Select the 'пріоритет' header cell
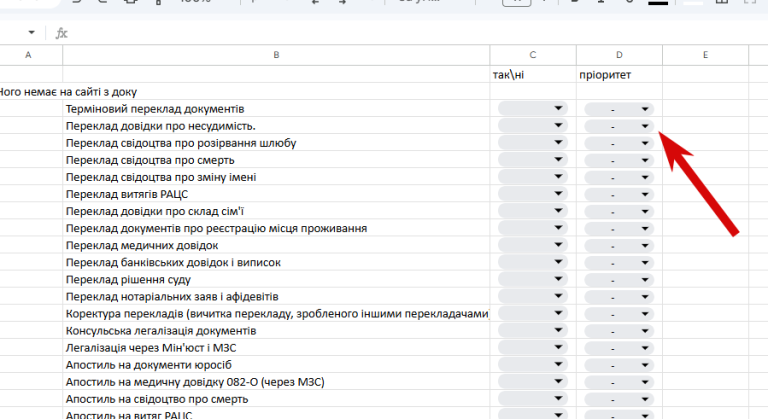Screen dimensions: 768x419 pyautogui.click(x=619, y=74)
